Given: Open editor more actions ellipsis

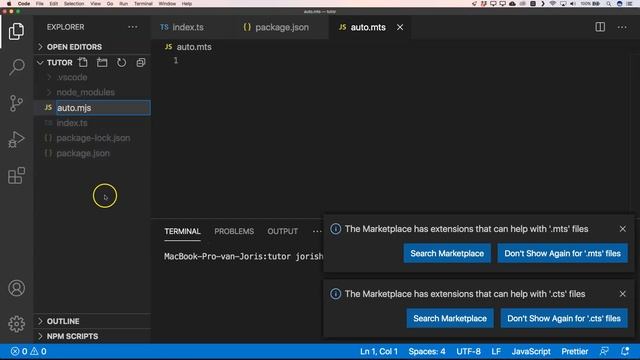Looking at the screenshot, I should (x=622, y=27).
